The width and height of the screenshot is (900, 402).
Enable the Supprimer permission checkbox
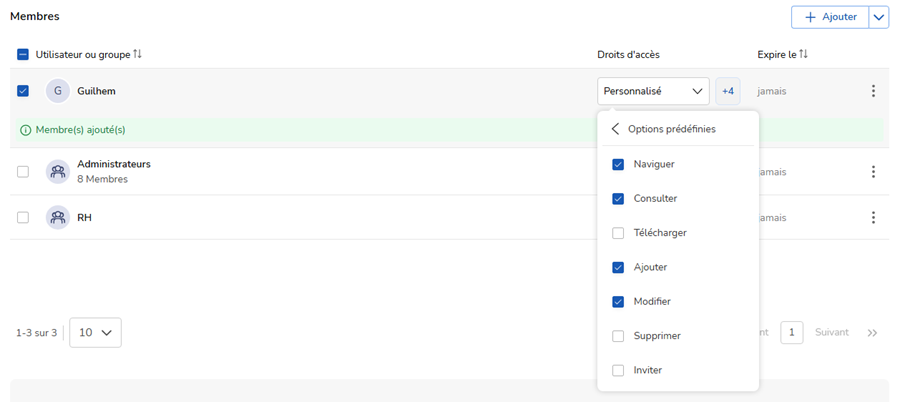coord(618,336)
